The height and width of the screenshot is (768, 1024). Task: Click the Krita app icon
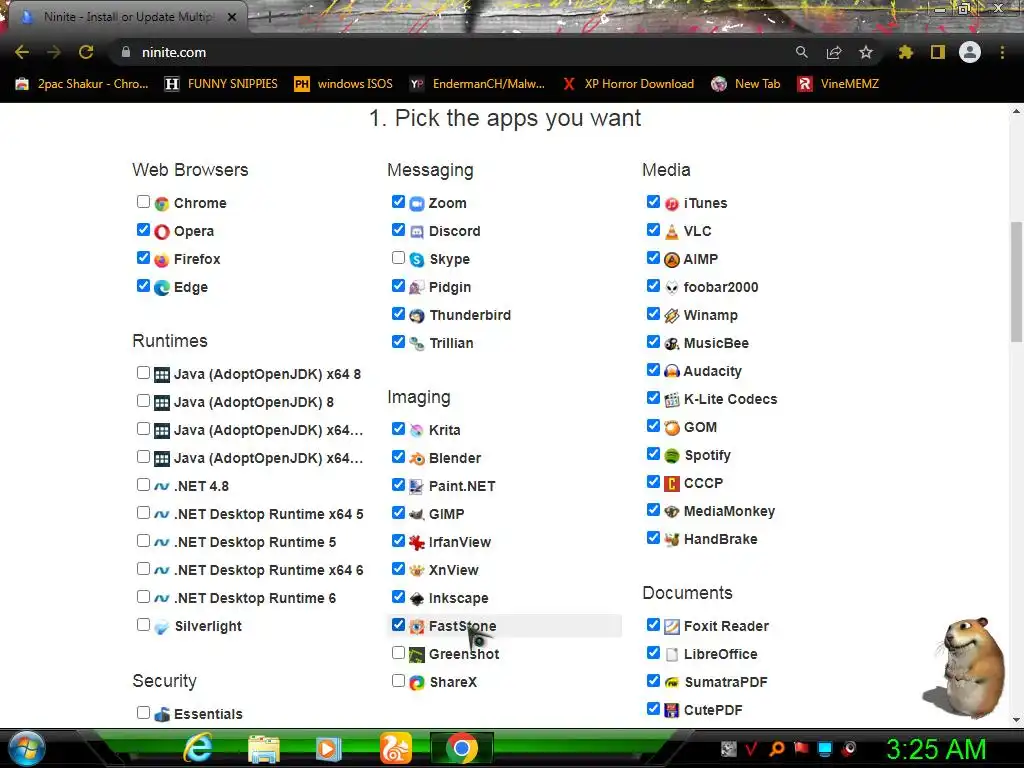click(x=417, y=430)
